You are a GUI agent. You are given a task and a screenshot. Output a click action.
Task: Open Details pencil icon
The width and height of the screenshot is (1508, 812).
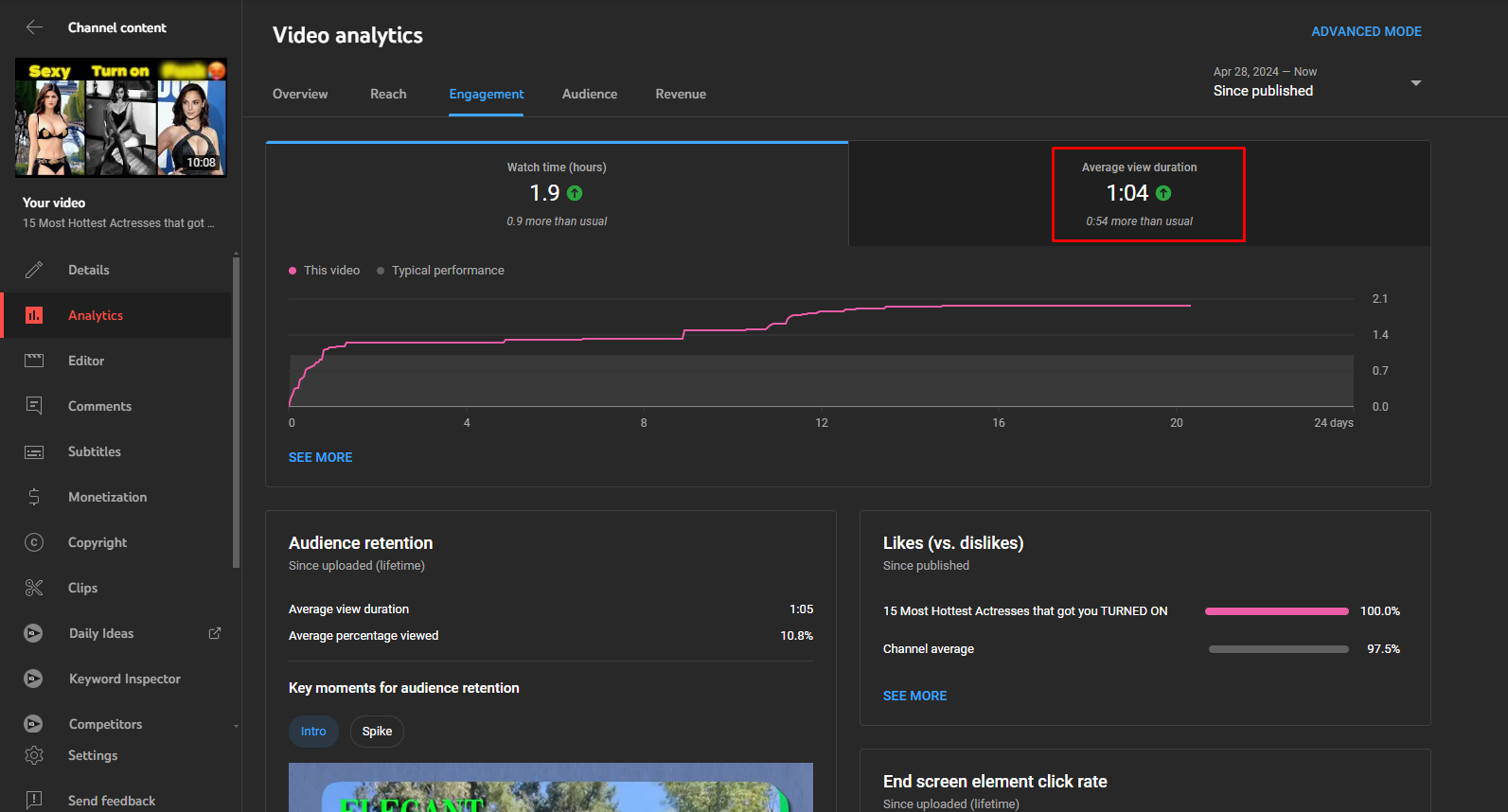(34, 270)
